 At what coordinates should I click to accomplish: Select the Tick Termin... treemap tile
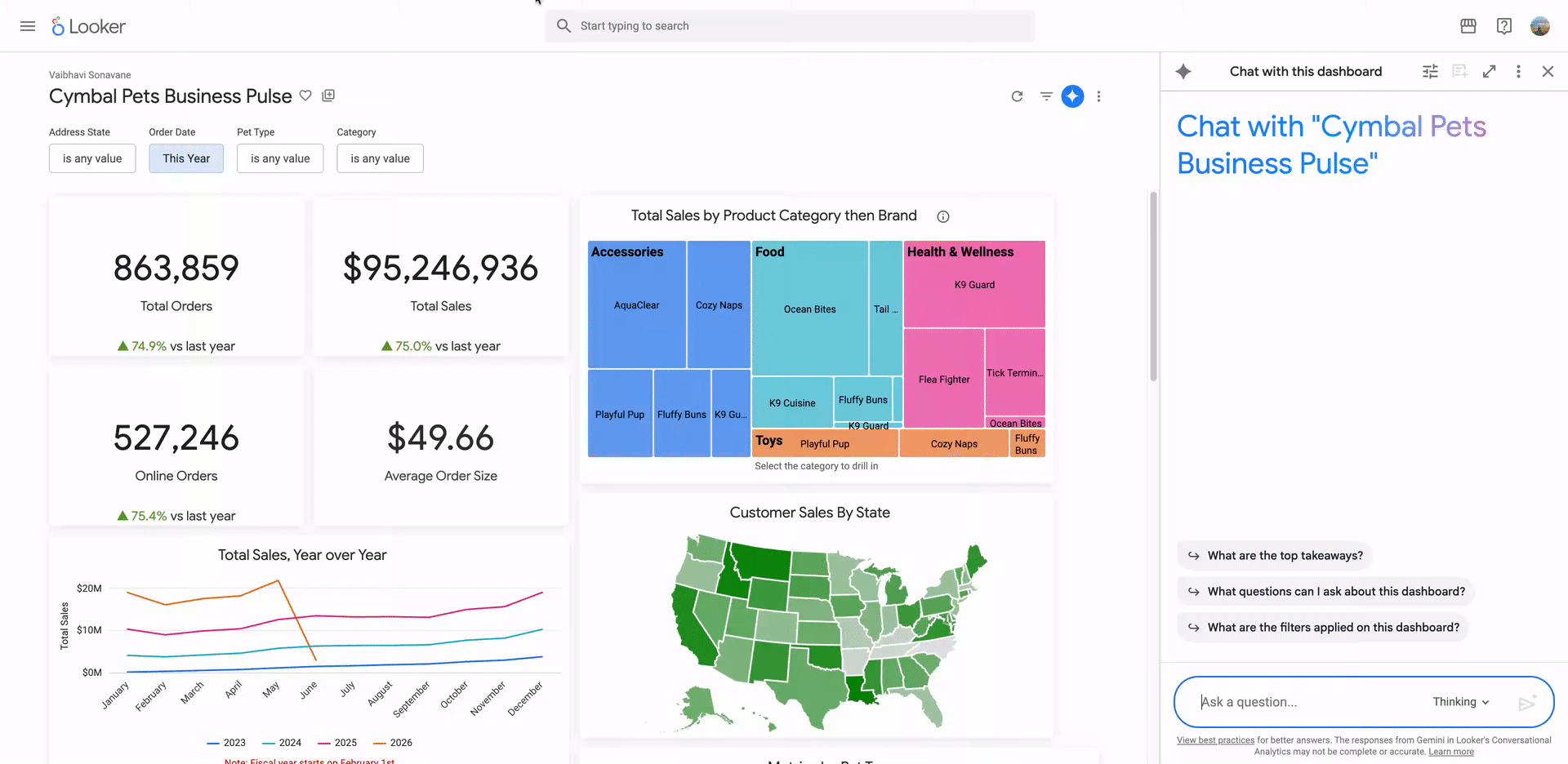pos(1015,373)
